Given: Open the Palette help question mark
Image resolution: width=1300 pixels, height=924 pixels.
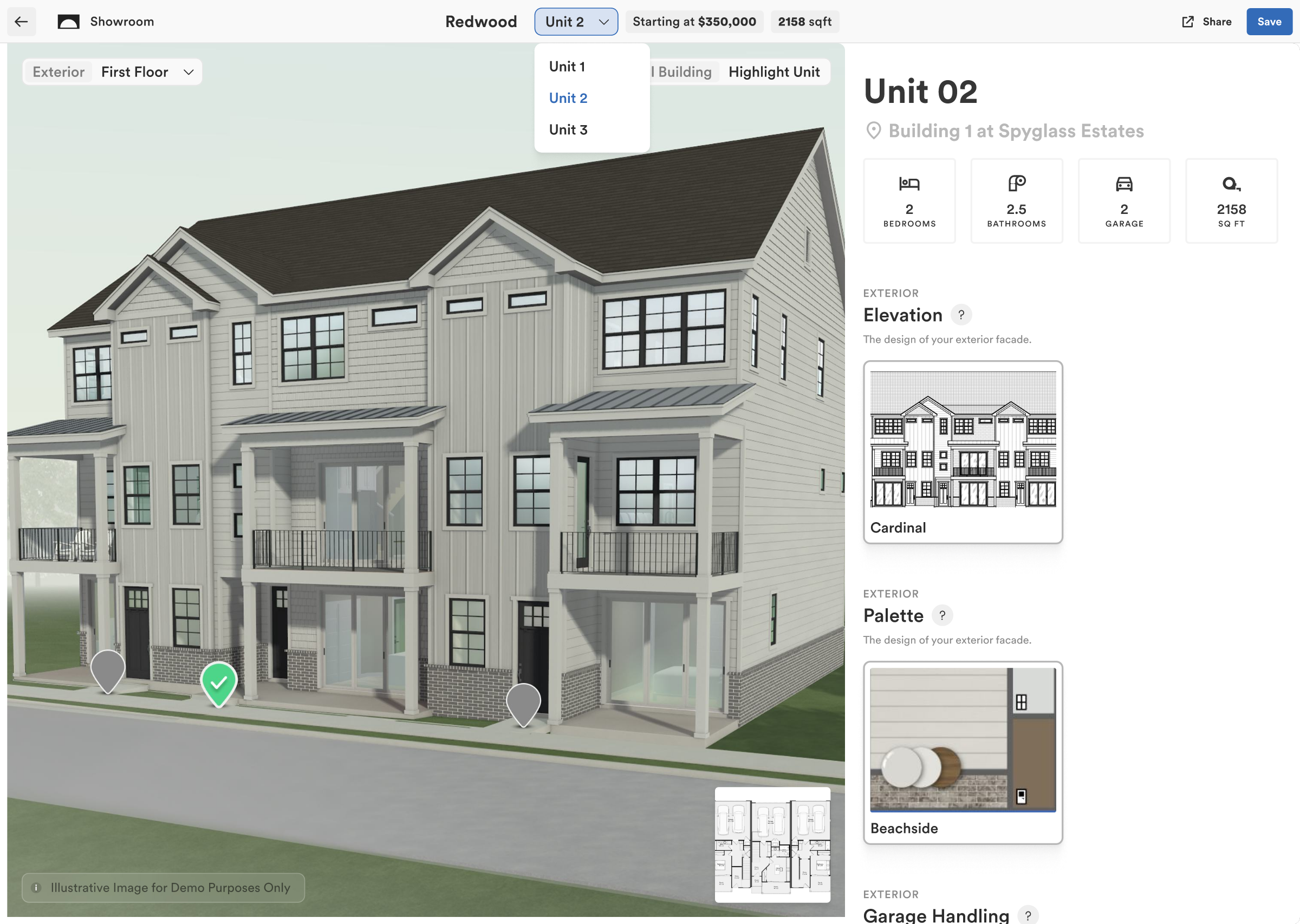Looking at the screenshot, I should coord(942,615).
